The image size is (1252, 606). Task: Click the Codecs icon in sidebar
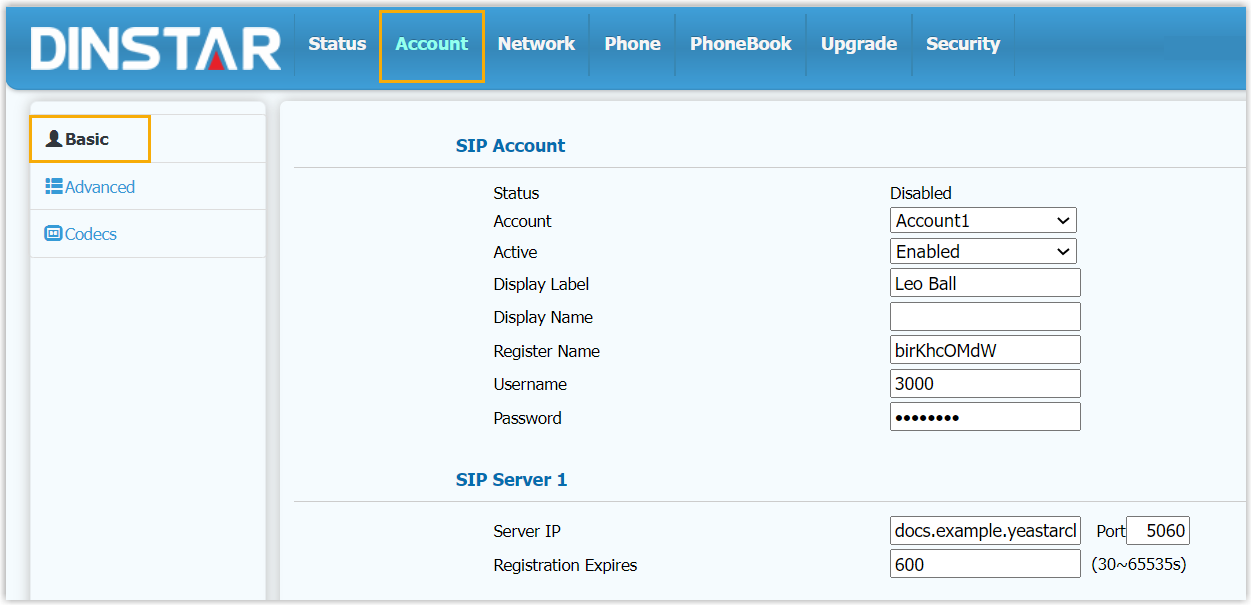54,233
